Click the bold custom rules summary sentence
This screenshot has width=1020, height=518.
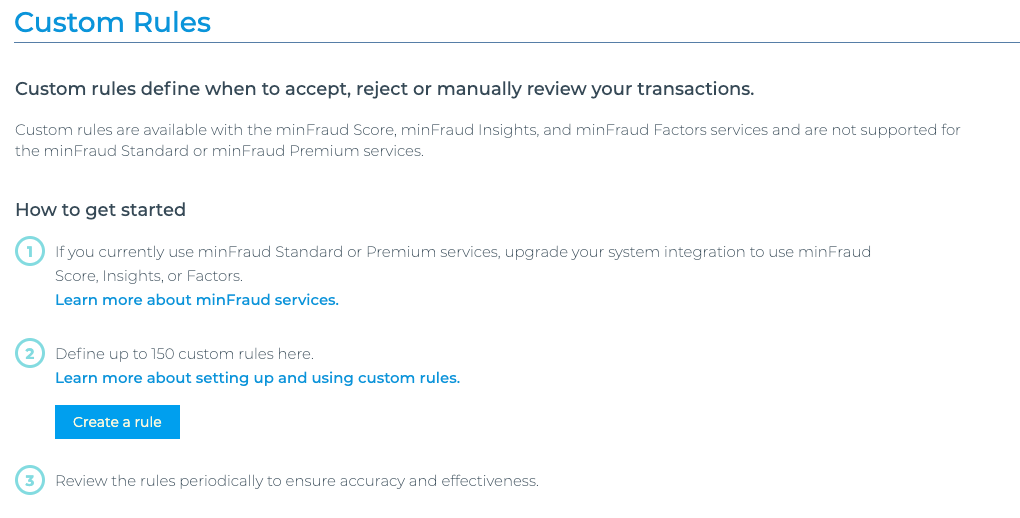(384, 89)
